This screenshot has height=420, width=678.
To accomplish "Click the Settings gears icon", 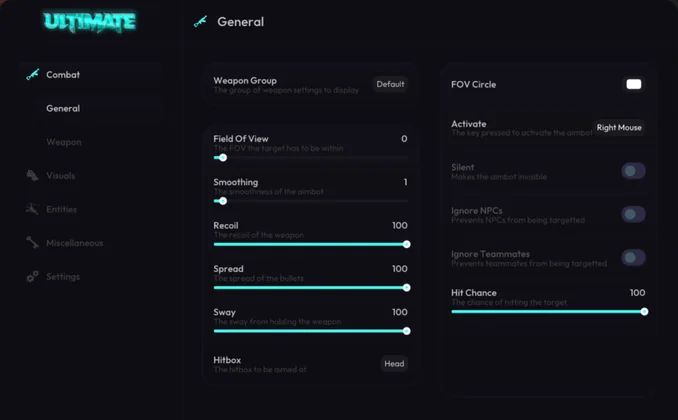I will click(32, 276).
